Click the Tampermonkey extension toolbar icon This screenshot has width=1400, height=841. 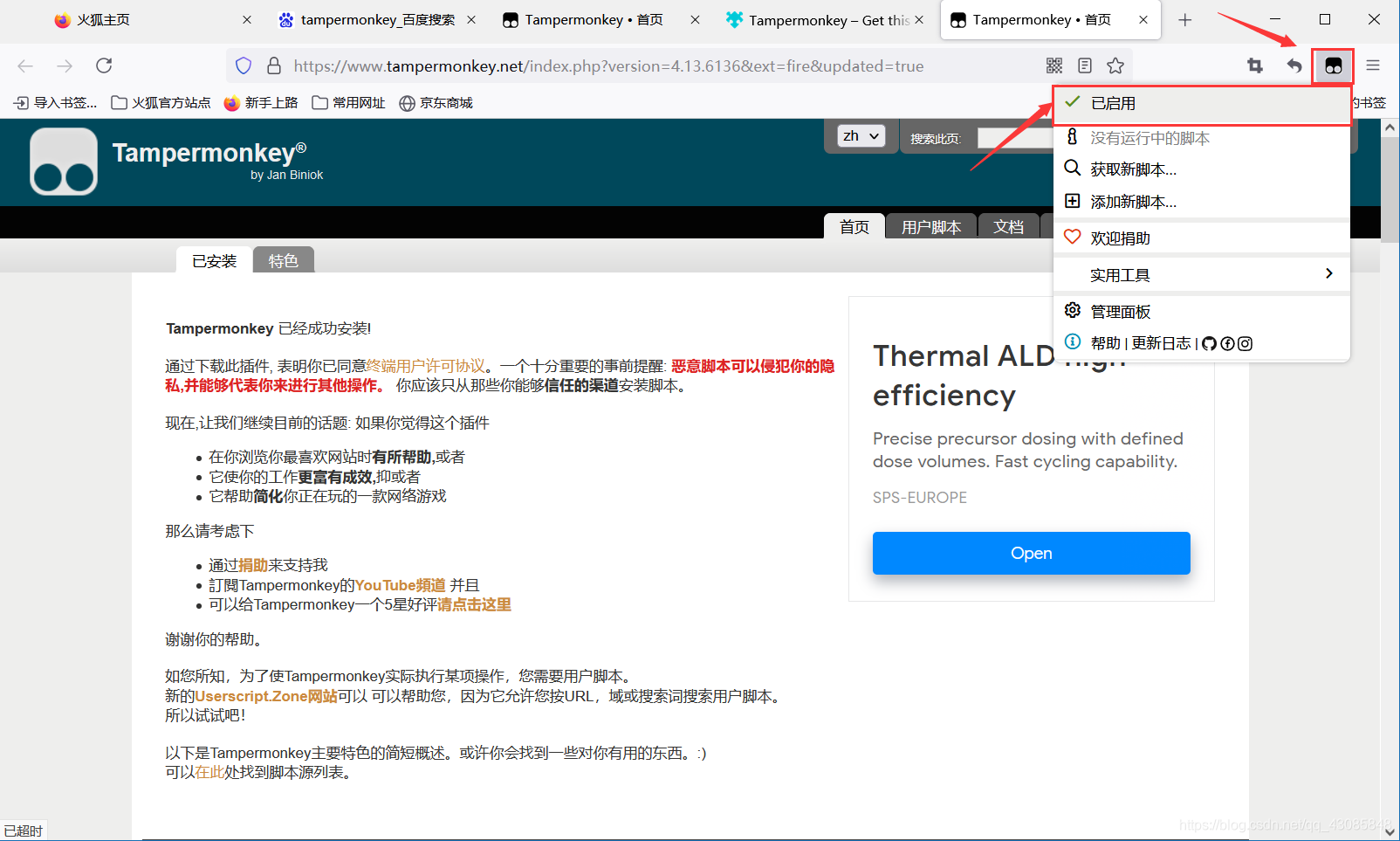[1333, 65]
